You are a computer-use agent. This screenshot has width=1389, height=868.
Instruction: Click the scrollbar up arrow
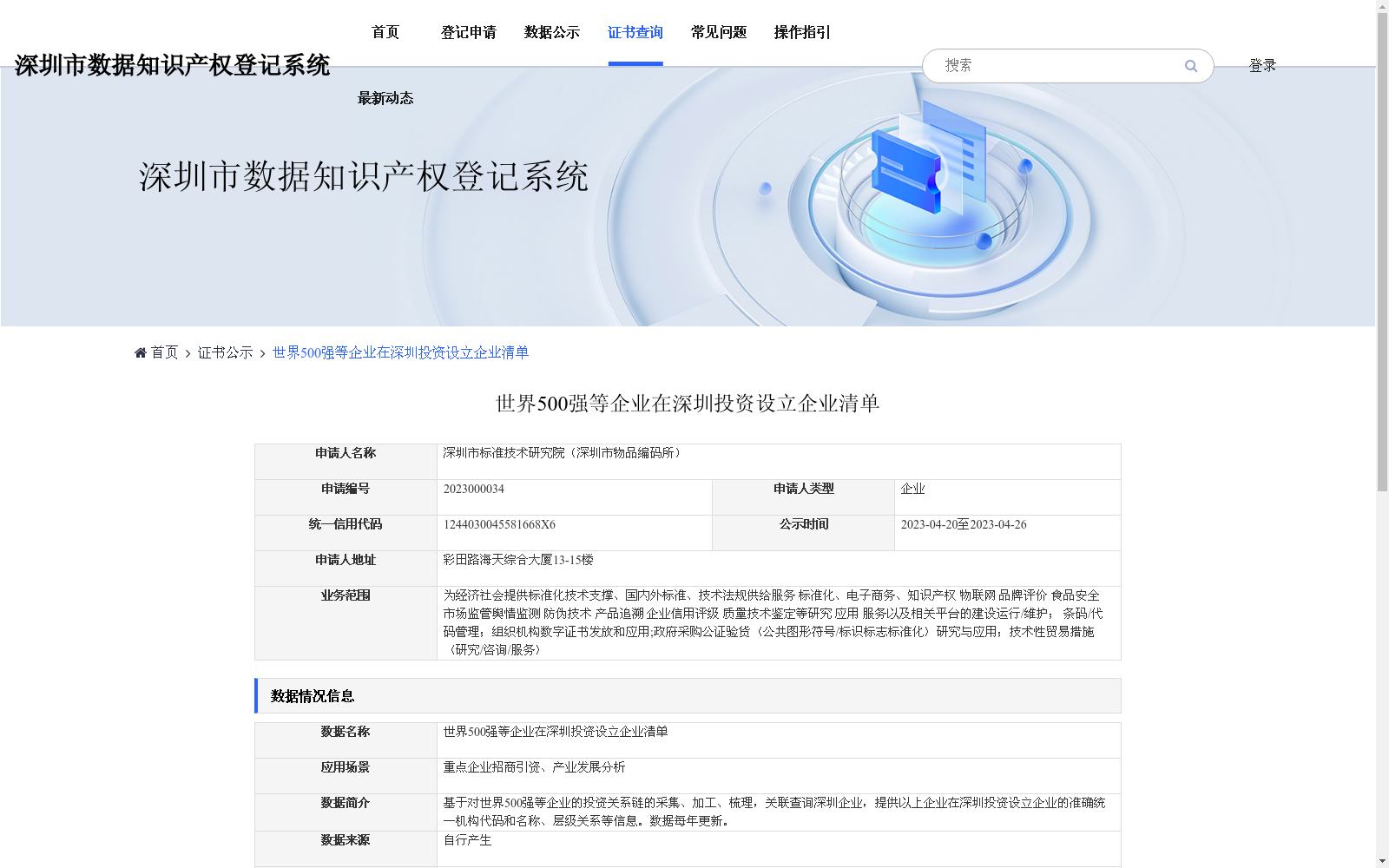pyautogui.click(x=1382, y=6)
